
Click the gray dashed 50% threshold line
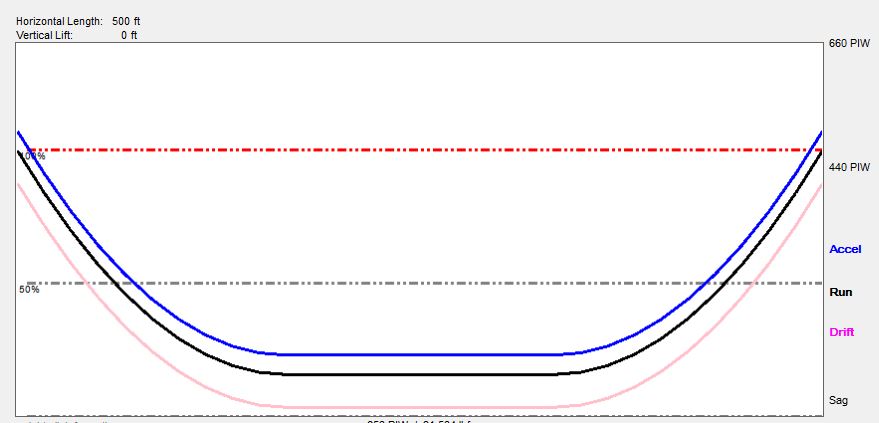click(x=420, y=283)
